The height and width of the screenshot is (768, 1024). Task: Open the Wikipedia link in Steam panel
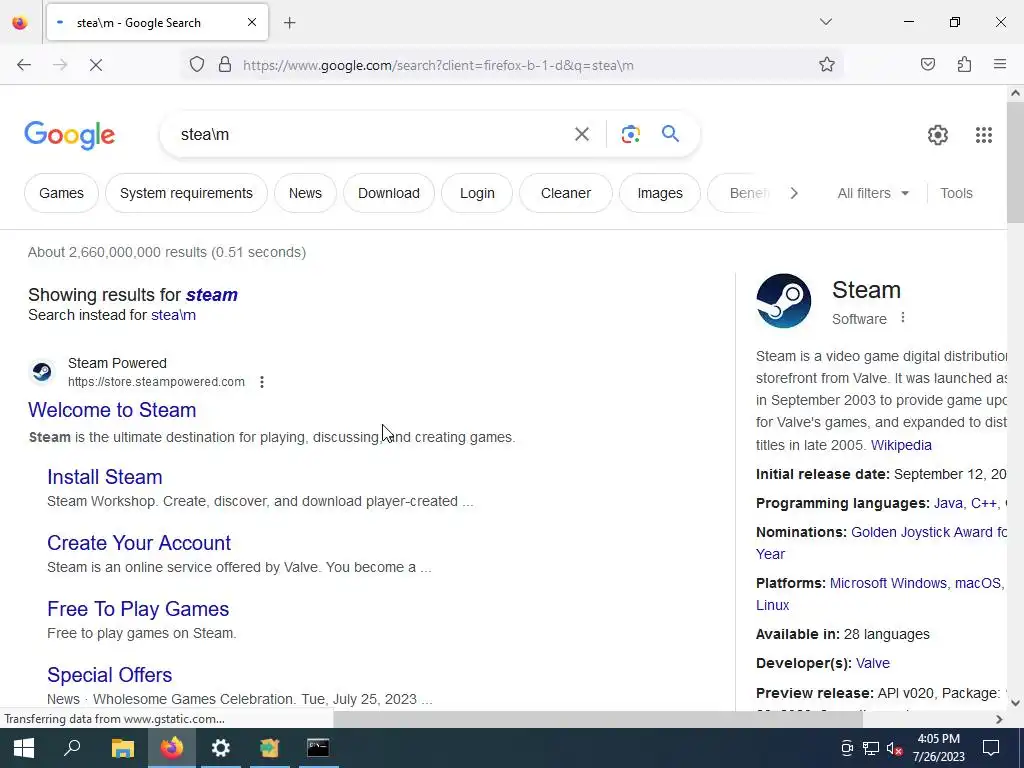coord(901,445)
